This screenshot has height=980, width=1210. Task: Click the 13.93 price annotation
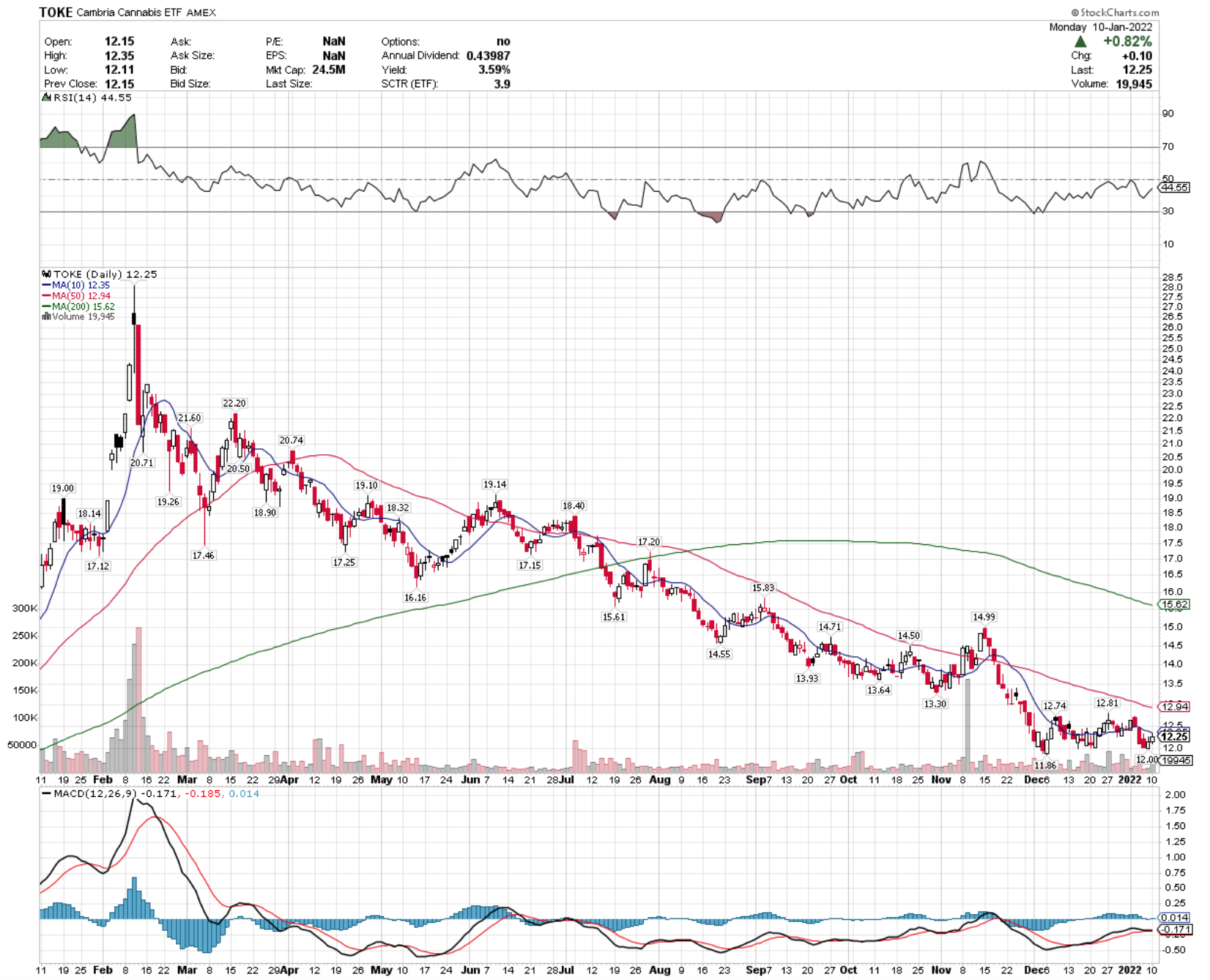click(807, 679)
